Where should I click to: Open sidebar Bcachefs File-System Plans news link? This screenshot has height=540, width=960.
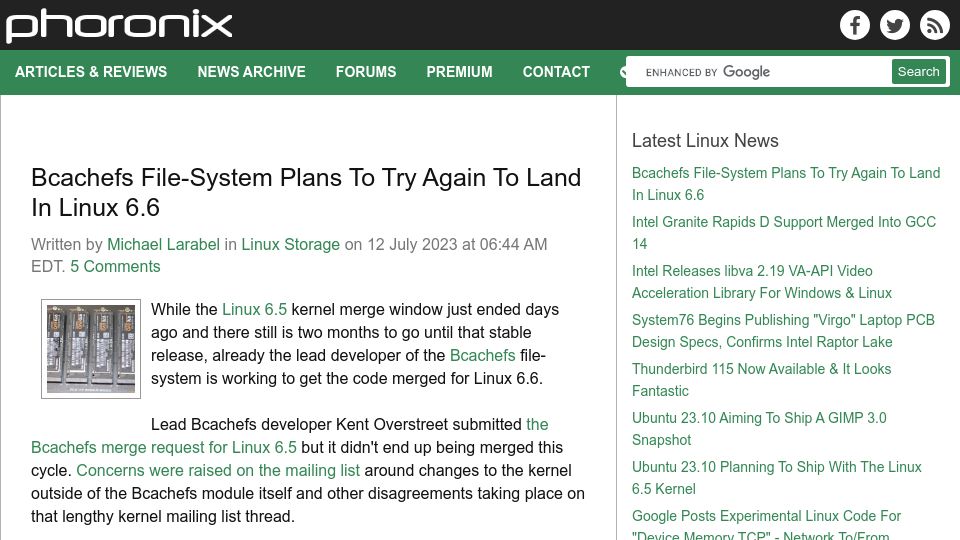point(786,184)
